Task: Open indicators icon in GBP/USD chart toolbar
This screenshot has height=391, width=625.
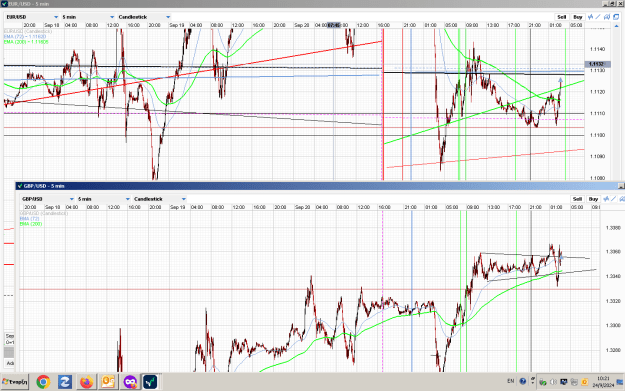Action: (x=606, y=198)
